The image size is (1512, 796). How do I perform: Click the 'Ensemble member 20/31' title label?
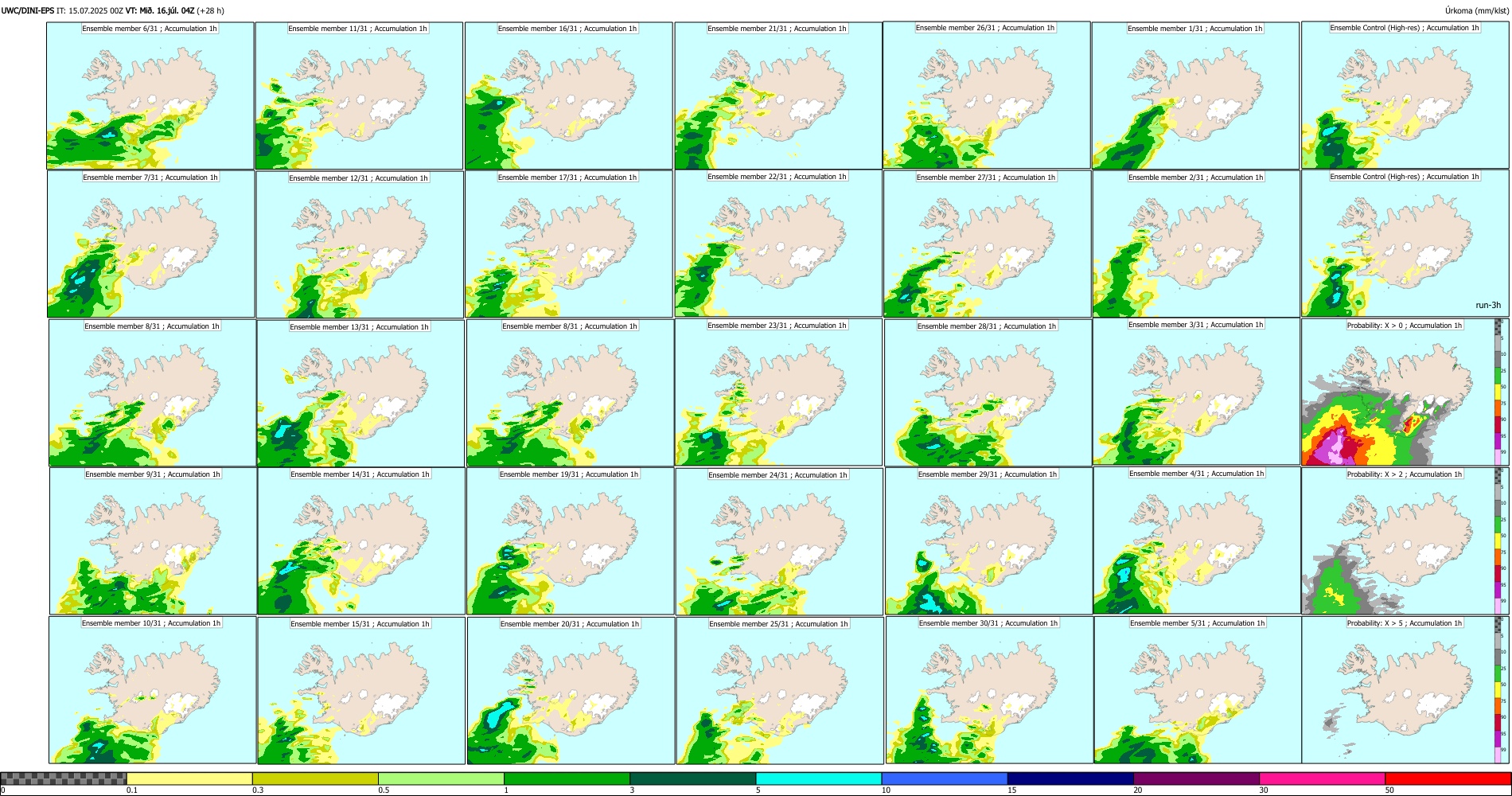point(569,624)
